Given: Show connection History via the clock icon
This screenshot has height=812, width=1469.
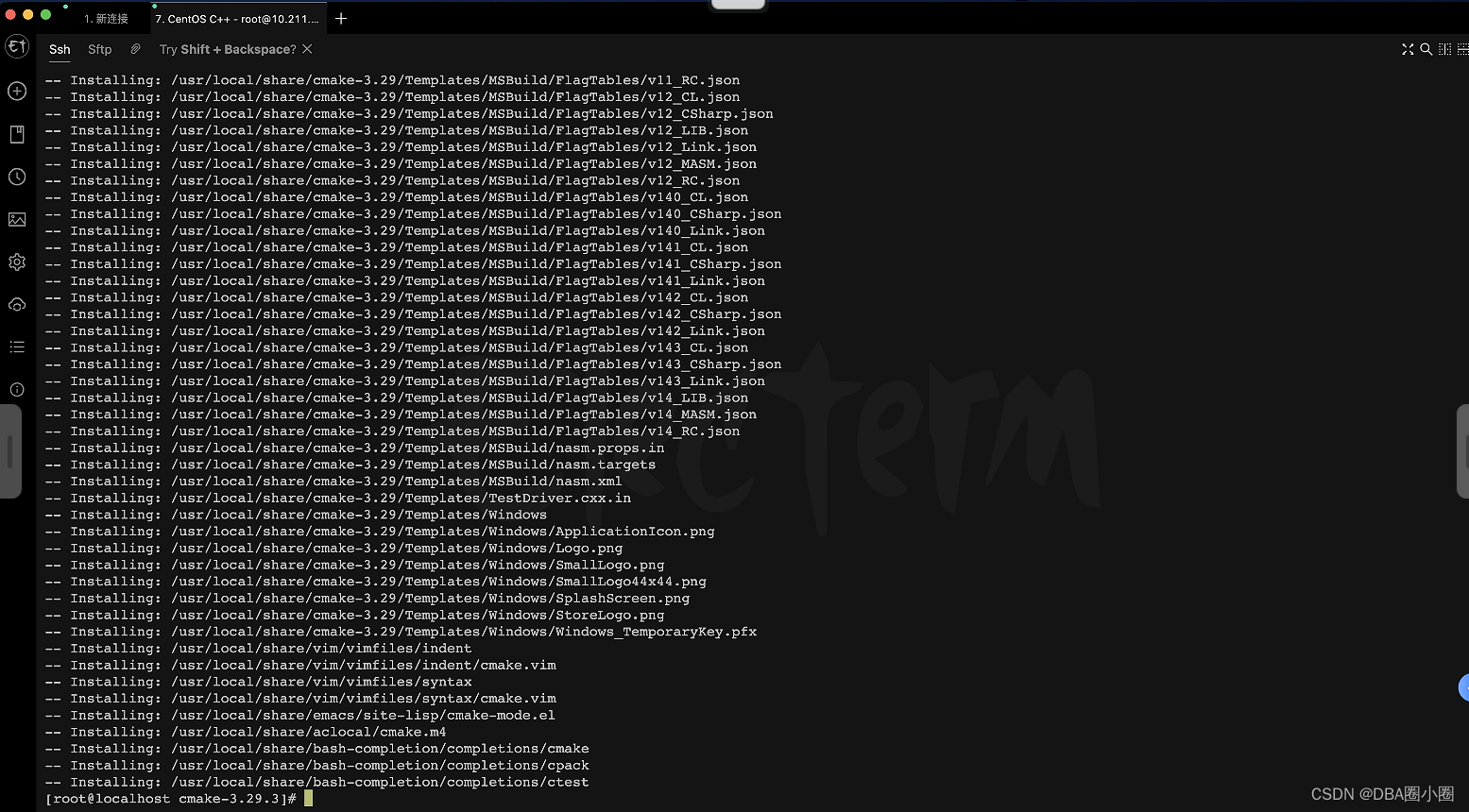Looking at the screenshot, I should point(17,177).
